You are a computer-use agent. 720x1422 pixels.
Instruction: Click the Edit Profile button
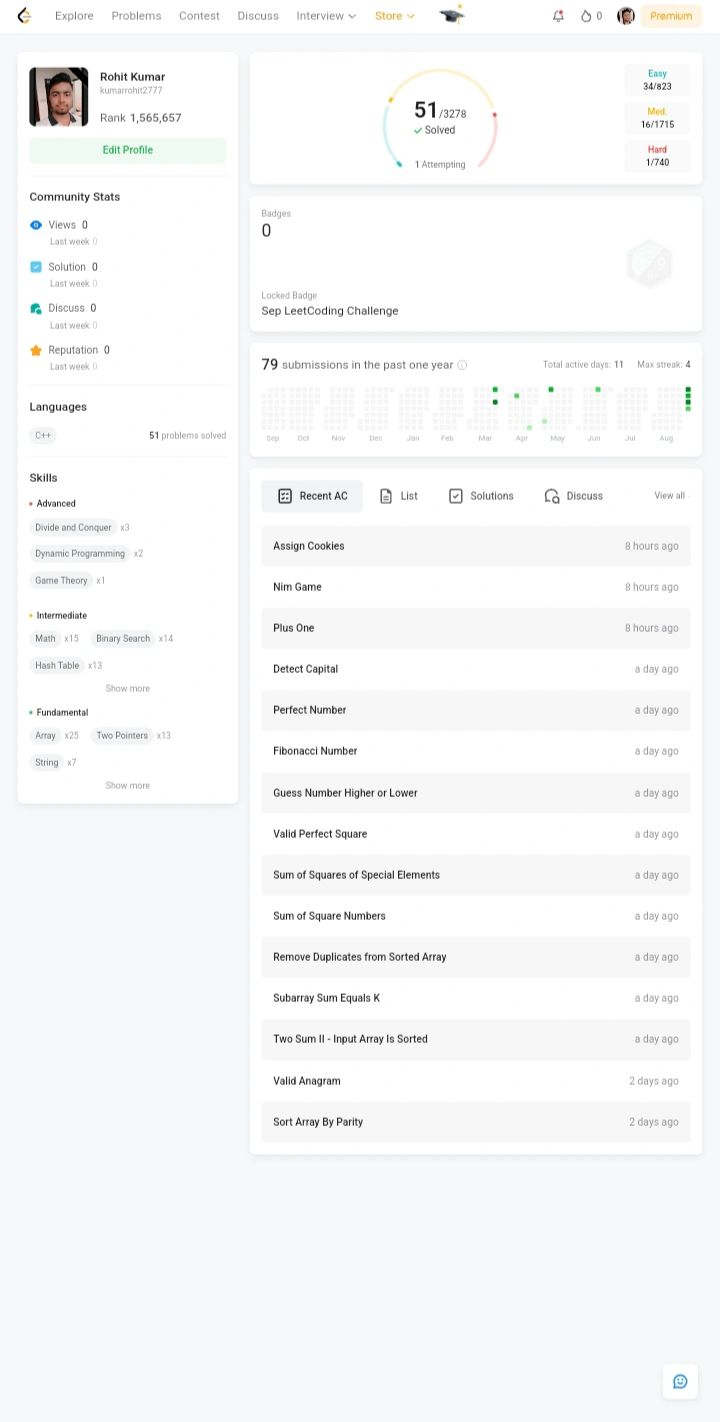(x=127, y=150)
